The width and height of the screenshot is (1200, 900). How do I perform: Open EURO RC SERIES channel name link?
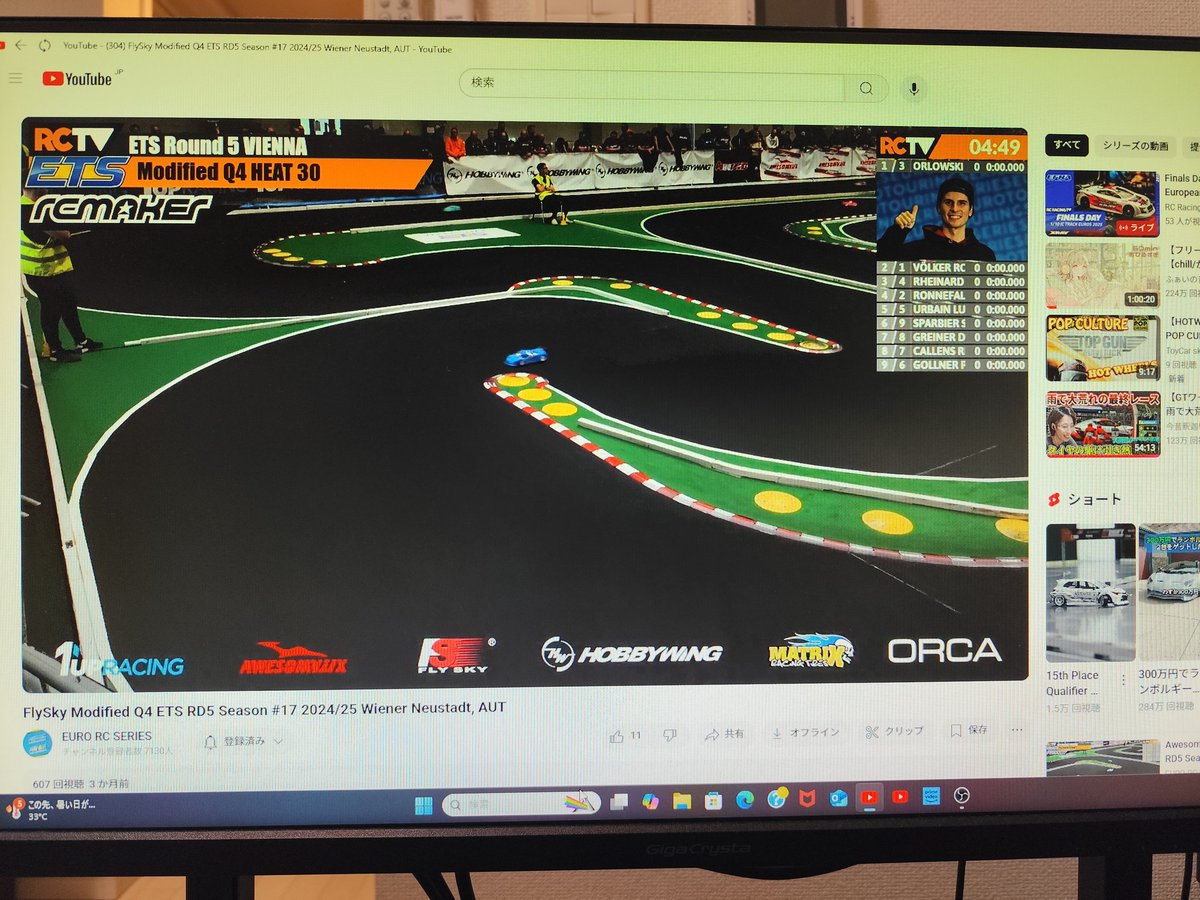pos(107,736)
